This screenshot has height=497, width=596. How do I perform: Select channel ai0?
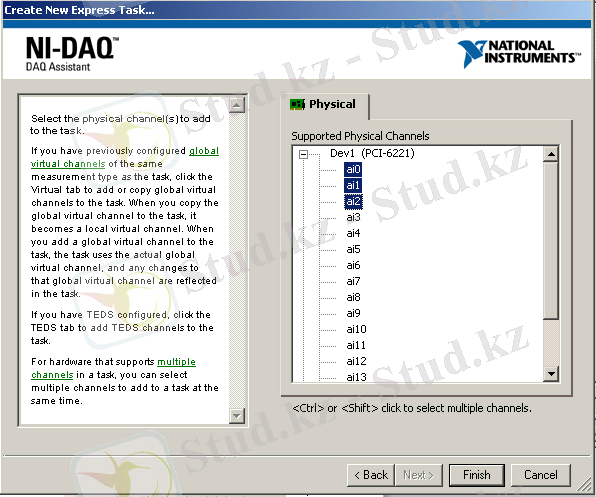[353, 169]
